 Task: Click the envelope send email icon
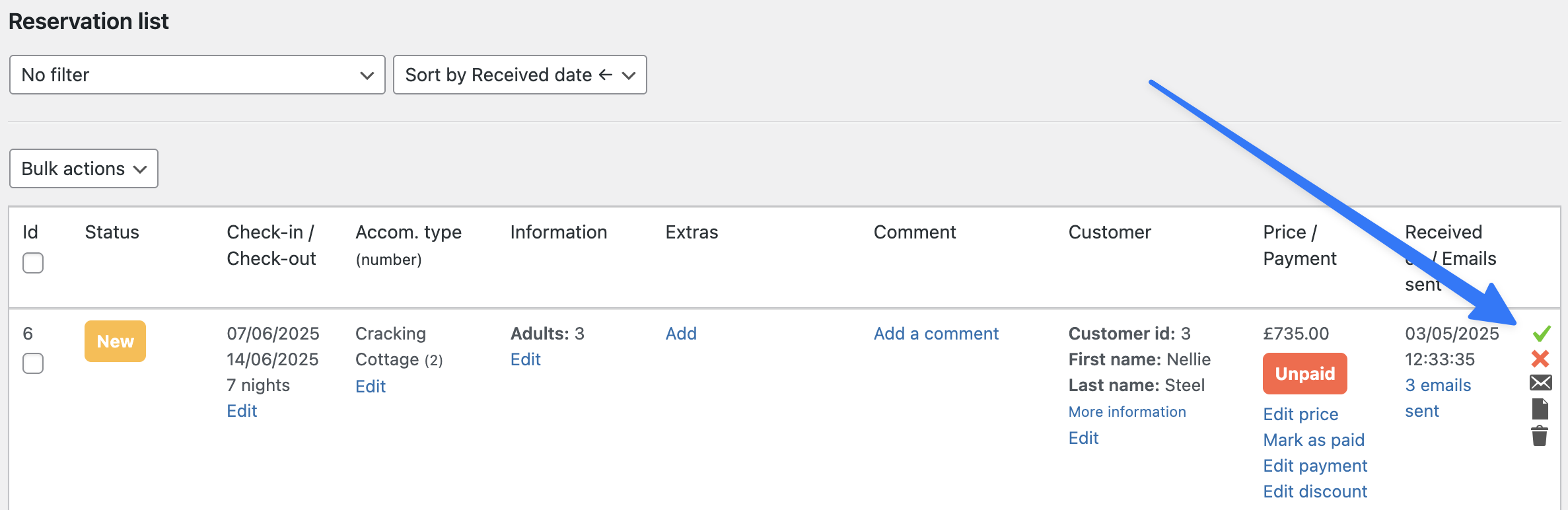(x=1540, y=382)
